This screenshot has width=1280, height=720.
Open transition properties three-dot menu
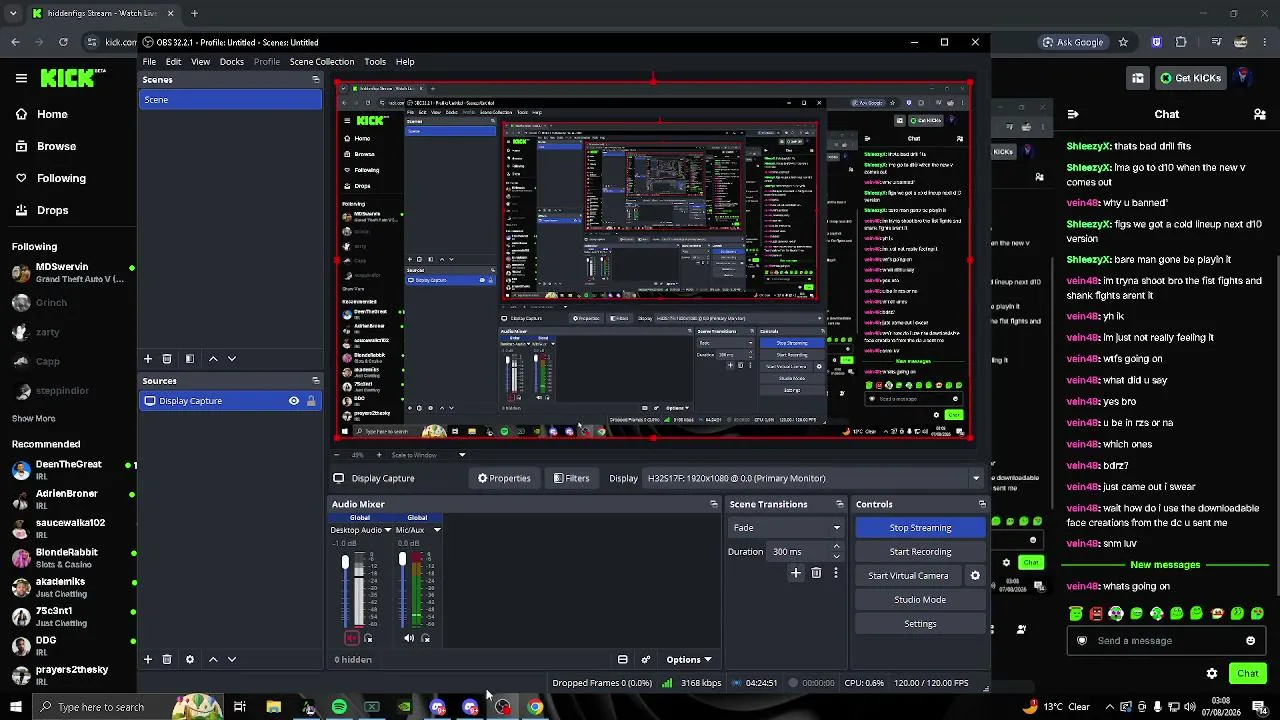[x=836, y=573]
